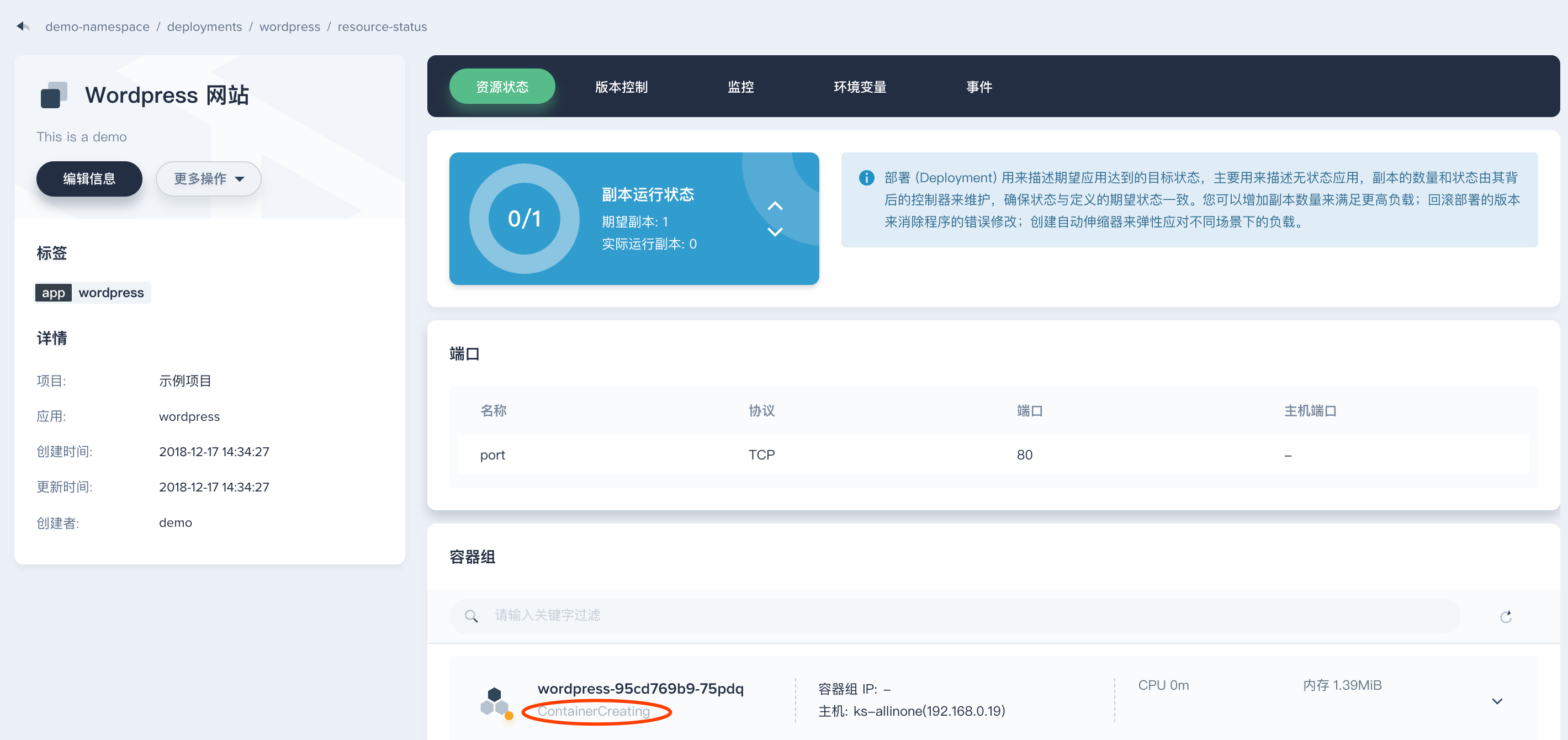Screen dimensions: 1568x740
Task: Select the 环境变量 tab
Action: pyautogui.click(x=860, y=87)
